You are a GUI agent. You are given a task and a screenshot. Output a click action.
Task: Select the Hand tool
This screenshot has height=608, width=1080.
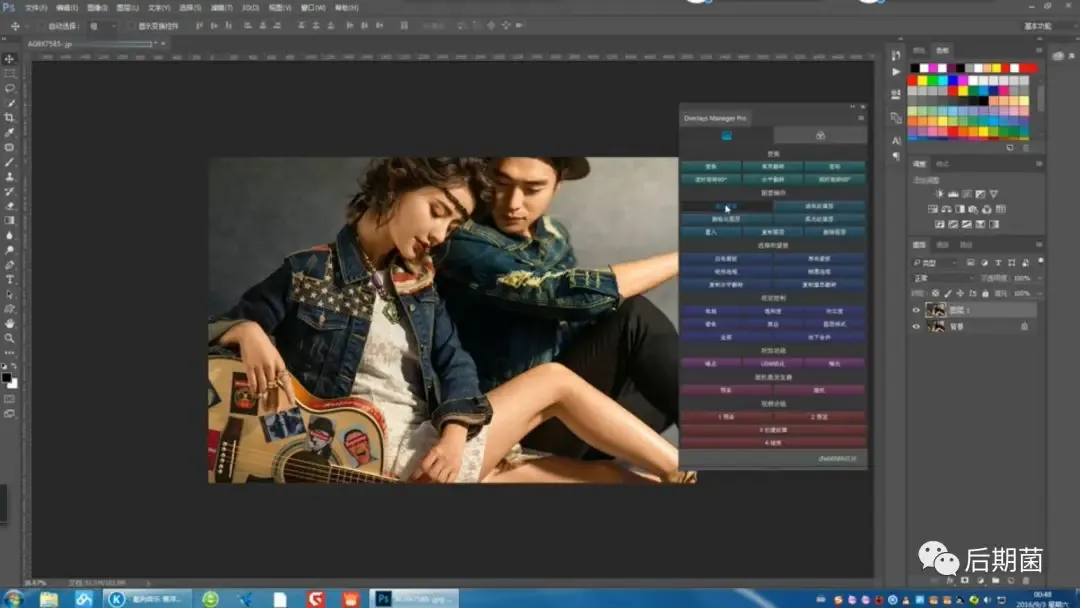click(10, 323)
